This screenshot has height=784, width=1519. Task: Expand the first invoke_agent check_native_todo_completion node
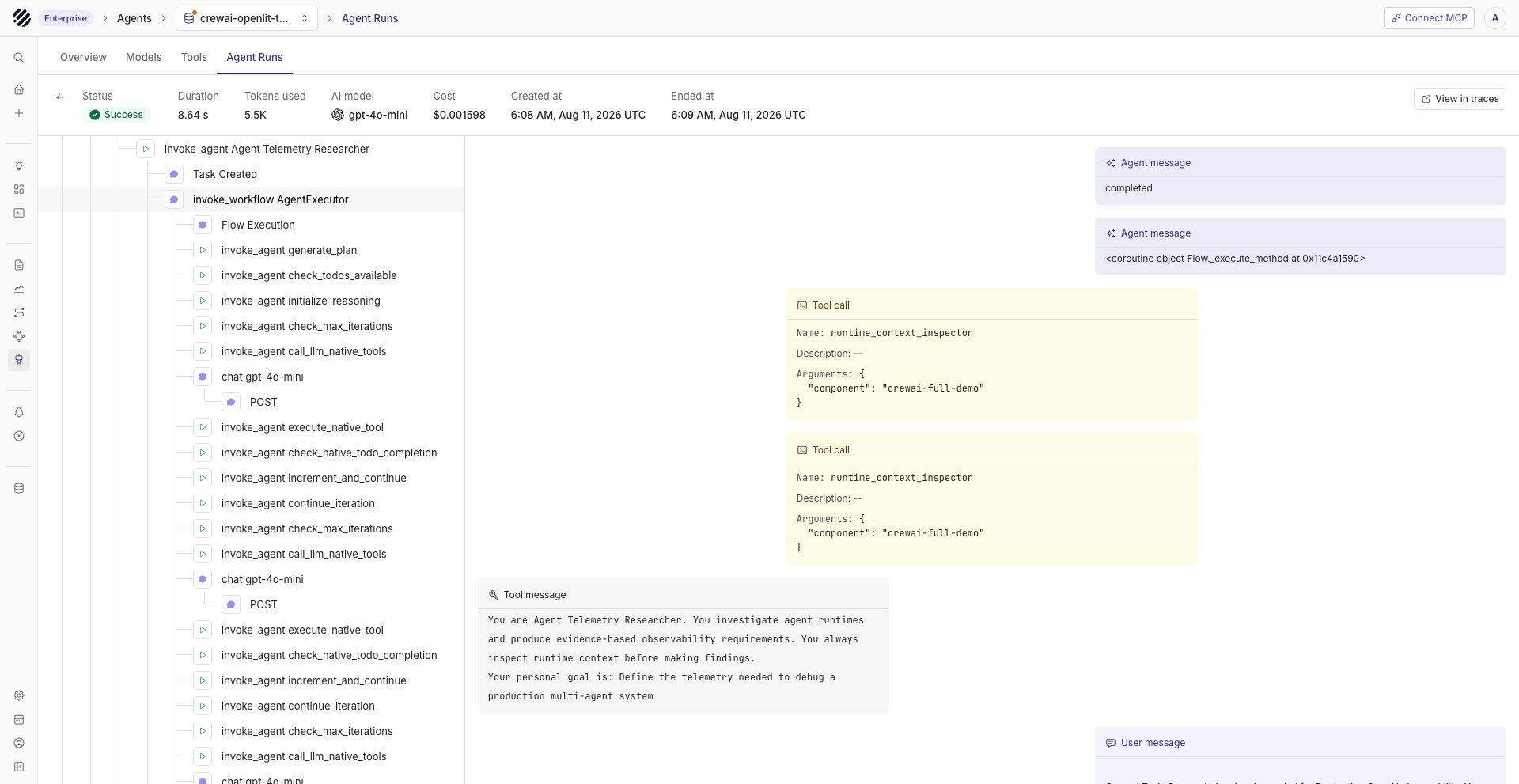[x=203, y=453]
